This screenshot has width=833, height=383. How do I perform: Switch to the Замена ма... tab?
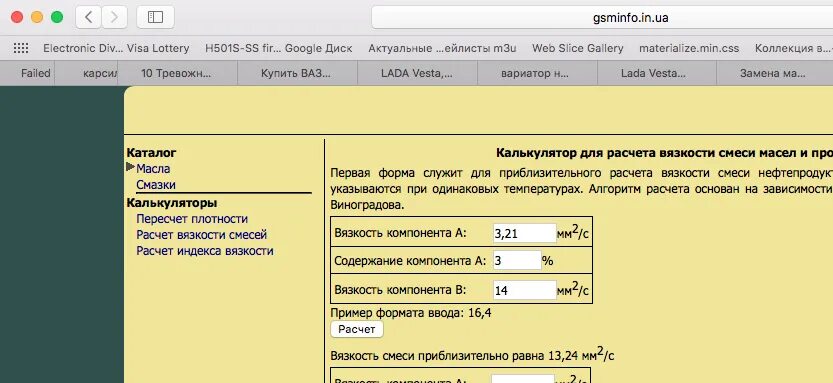click(775, 73)
